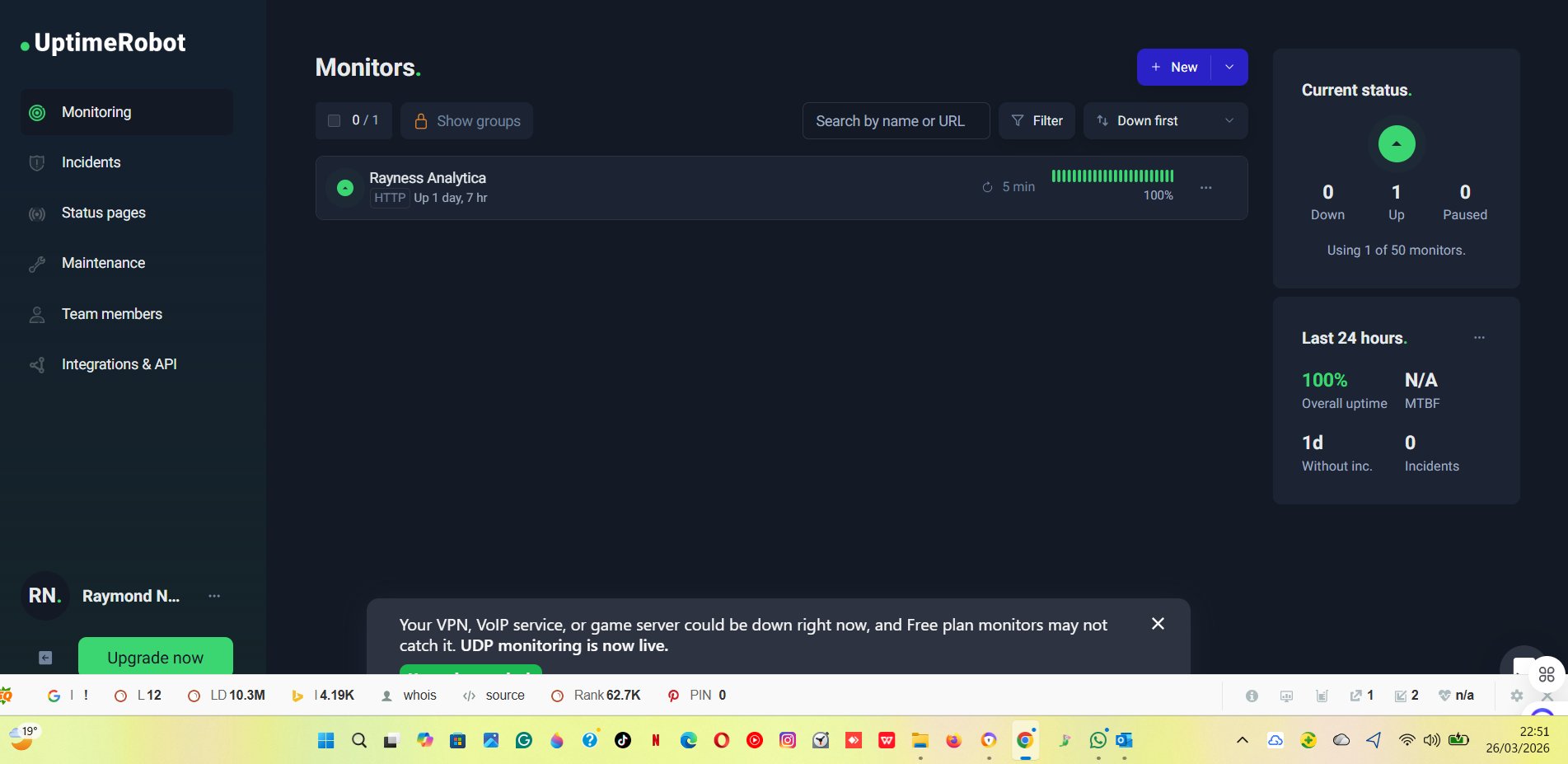View page source from the SEO bar
Screen dimensions: 1568x764
pyautogui.click(x=494, y=696)
